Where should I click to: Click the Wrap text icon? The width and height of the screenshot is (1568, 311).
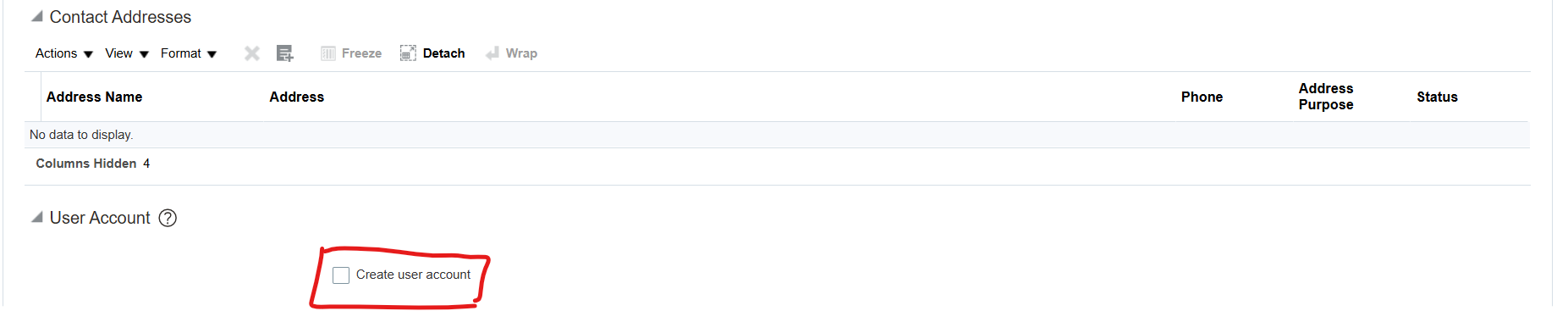click(x=492, y=53)
